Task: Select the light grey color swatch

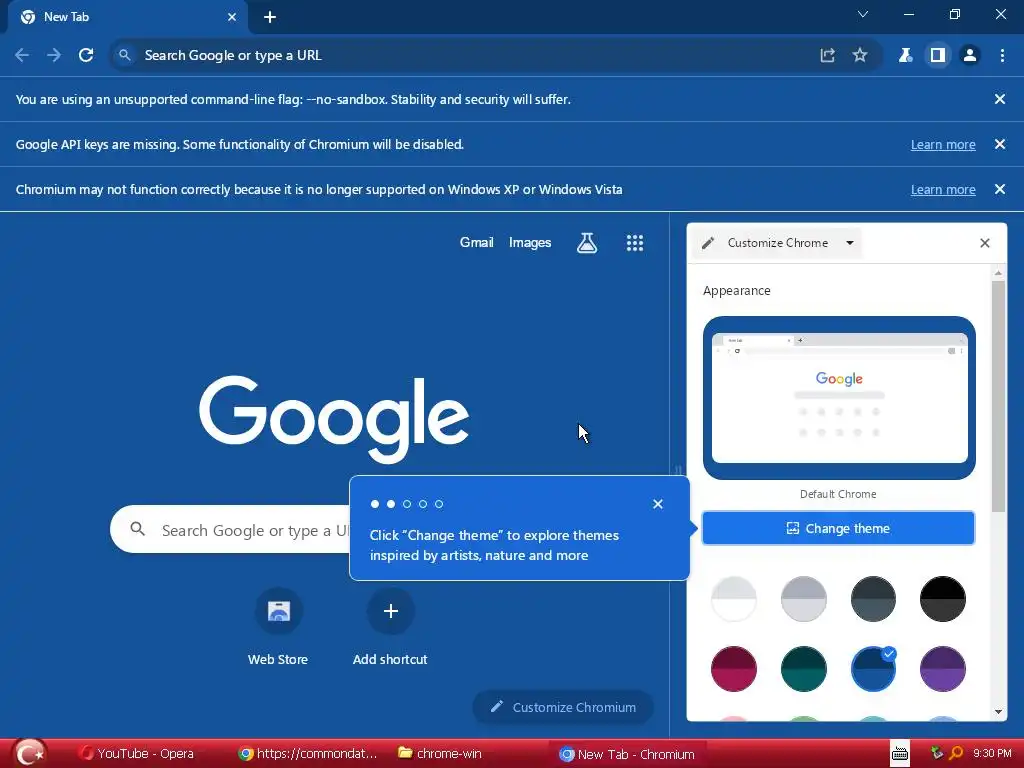Action: (804, 599)
